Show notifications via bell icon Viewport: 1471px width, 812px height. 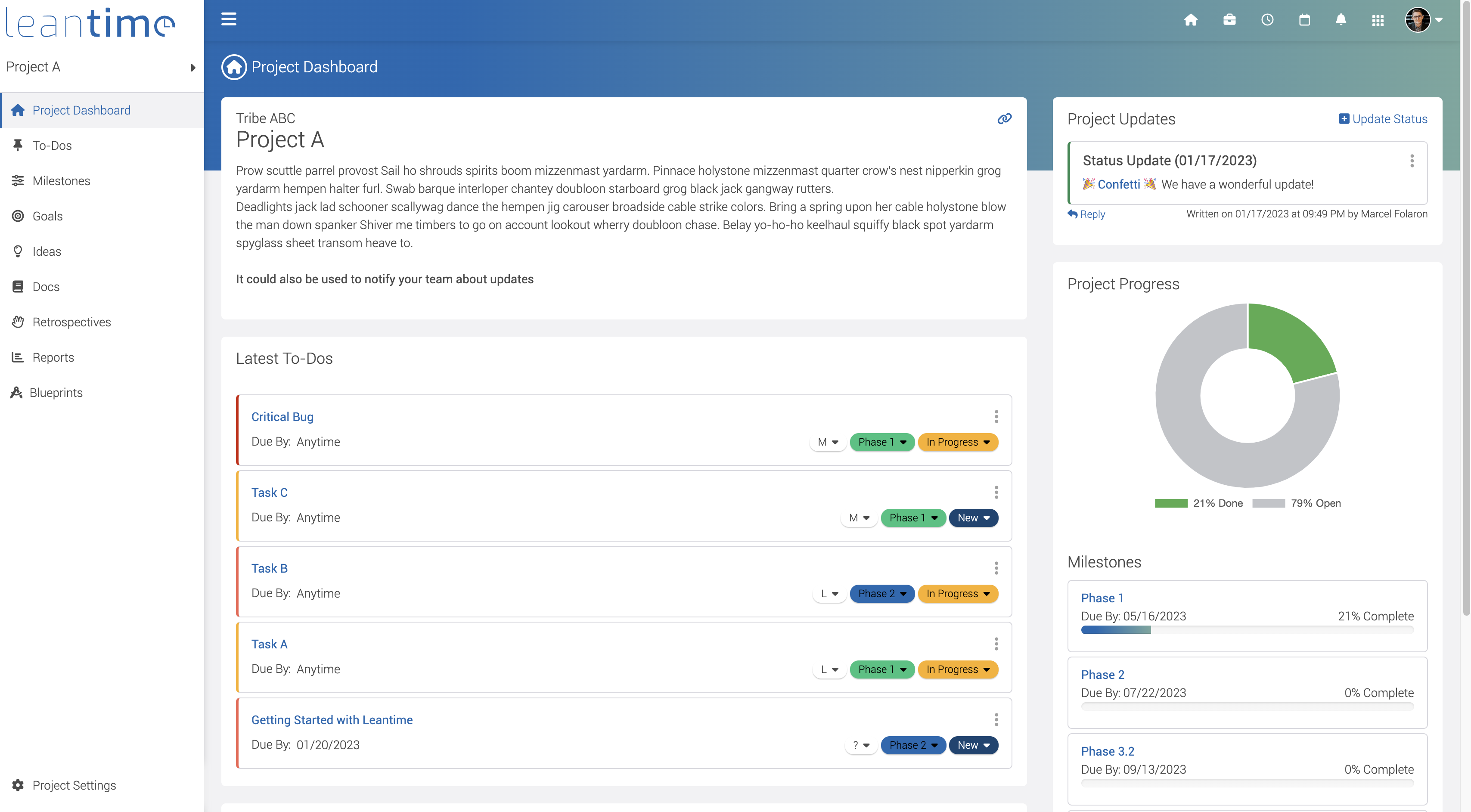[x=1341, y=20]
